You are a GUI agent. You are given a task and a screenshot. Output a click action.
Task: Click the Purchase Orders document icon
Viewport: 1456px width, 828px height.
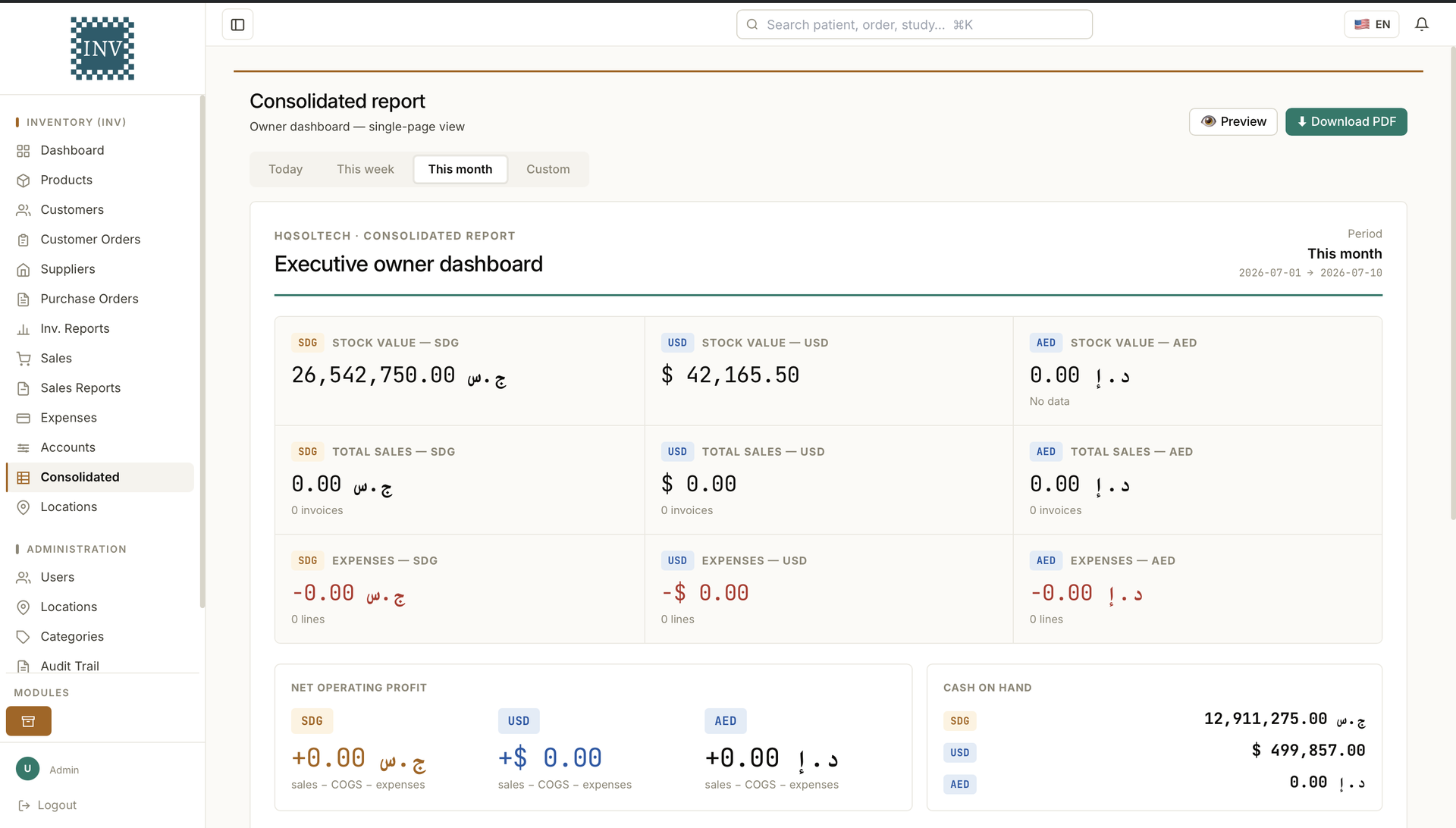pos(24,299)
